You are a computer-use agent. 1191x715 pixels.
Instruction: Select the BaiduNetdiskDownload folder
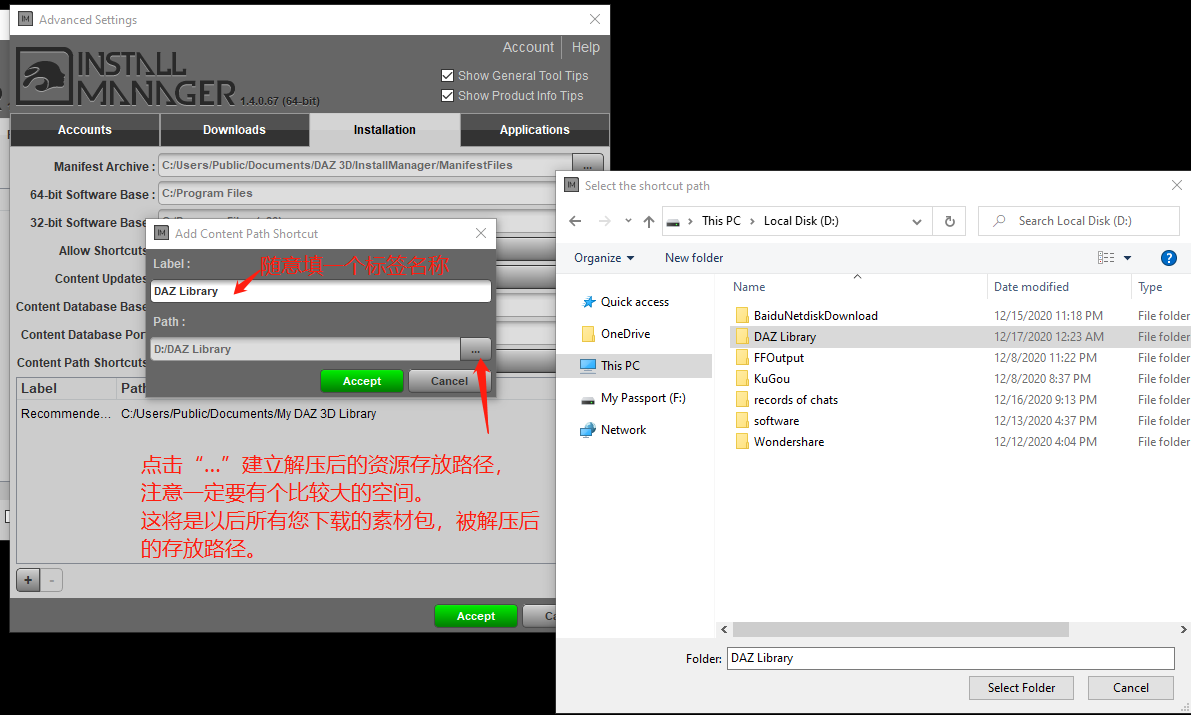coord(815,315)
